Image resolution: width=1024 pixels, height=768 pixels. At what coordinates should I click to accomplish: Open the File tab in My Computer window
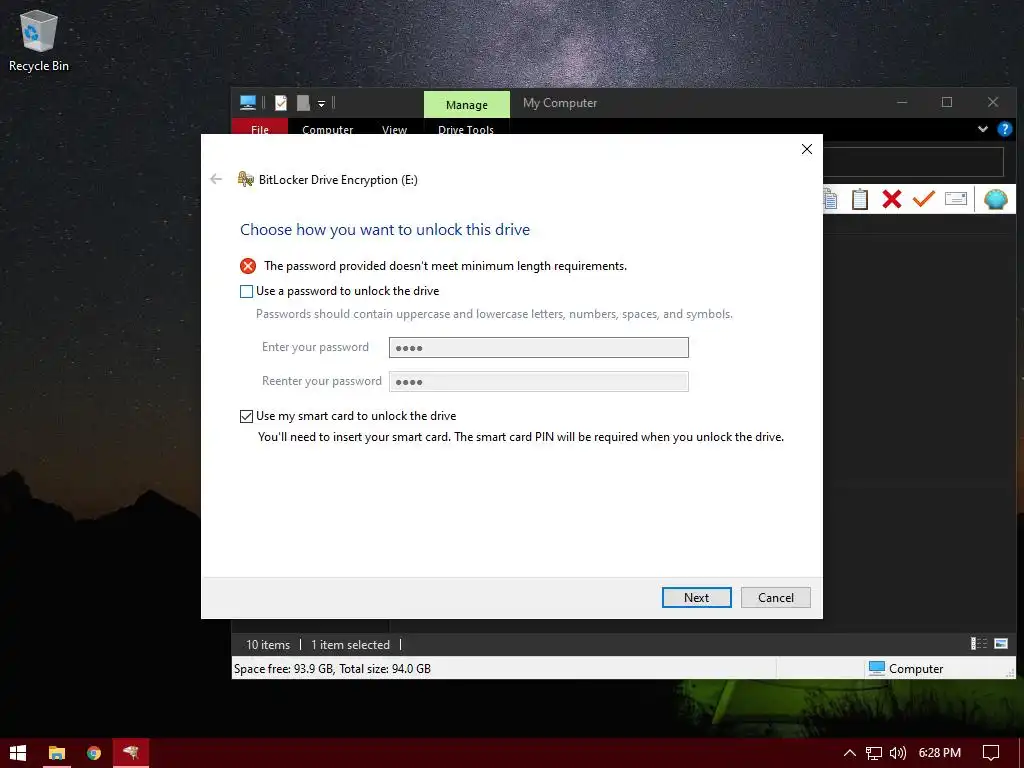259,127
